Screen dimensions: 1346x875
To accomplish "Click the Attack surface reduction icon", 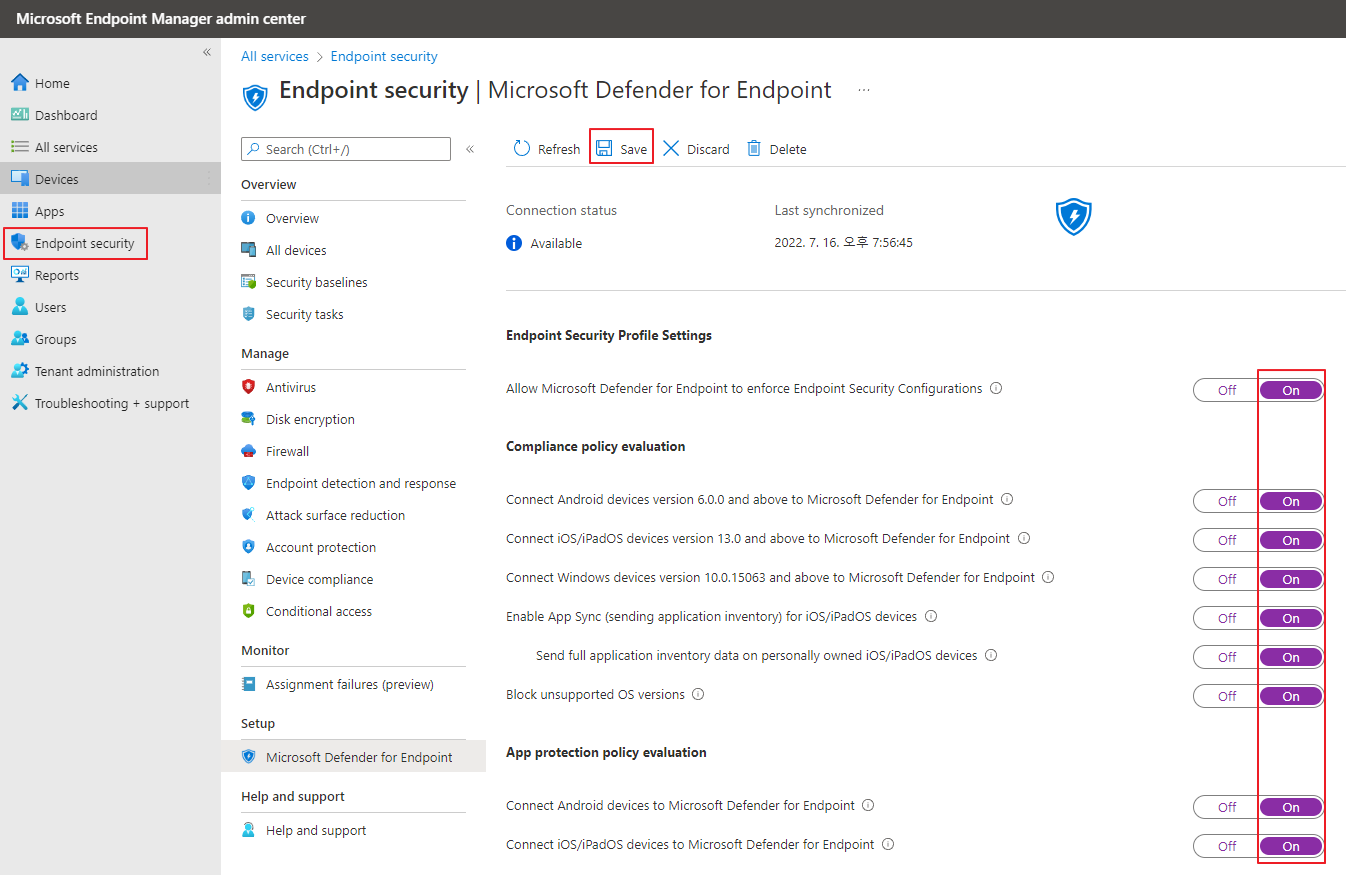I will pyautogui.click(x=249, y=515).
